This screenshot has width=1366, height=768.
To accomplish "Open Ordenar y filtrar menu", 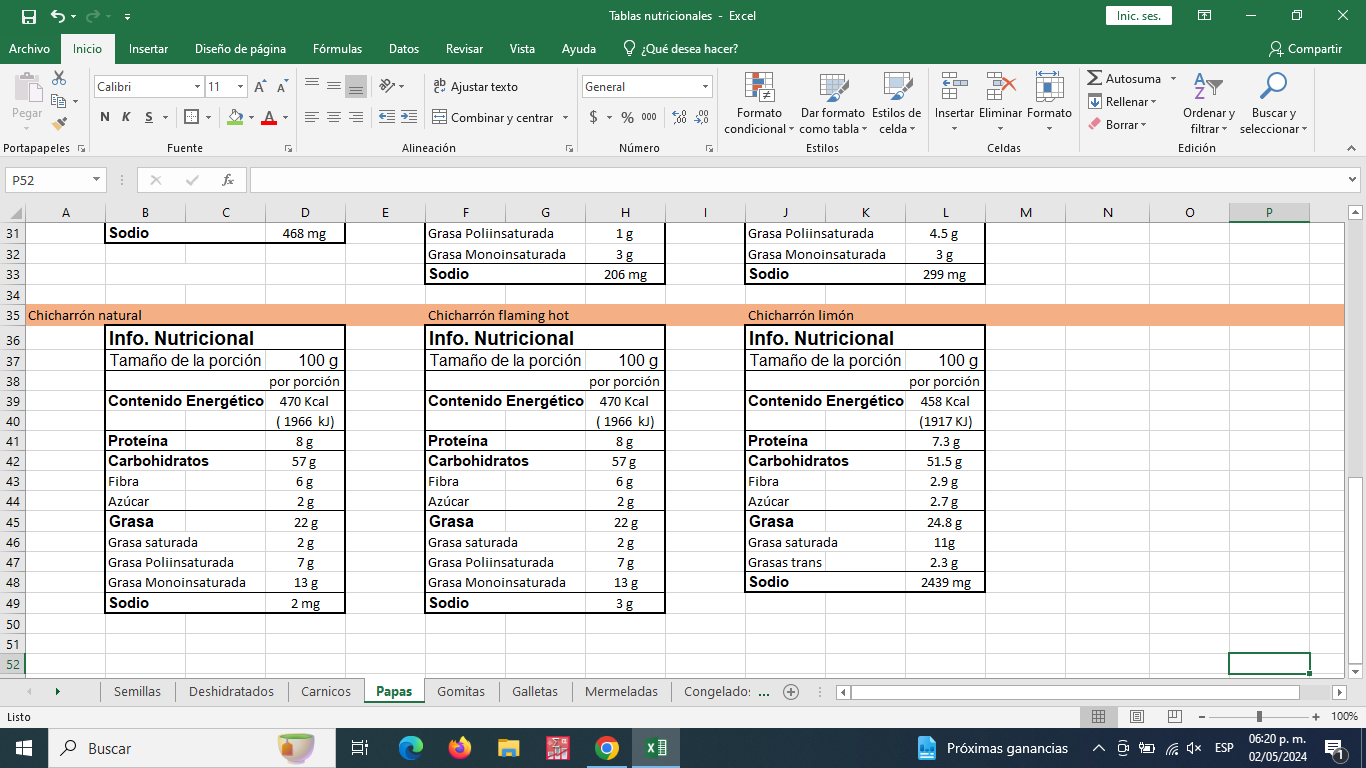I will 1209,104.
